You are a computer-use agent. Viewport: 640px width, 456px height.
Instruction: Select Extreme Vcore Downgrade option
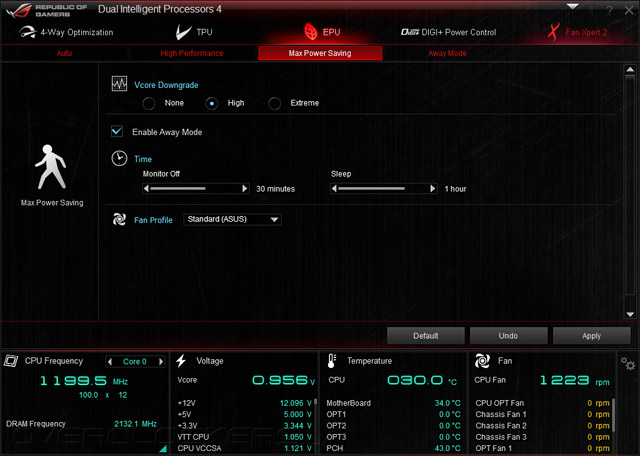point(274,103)
